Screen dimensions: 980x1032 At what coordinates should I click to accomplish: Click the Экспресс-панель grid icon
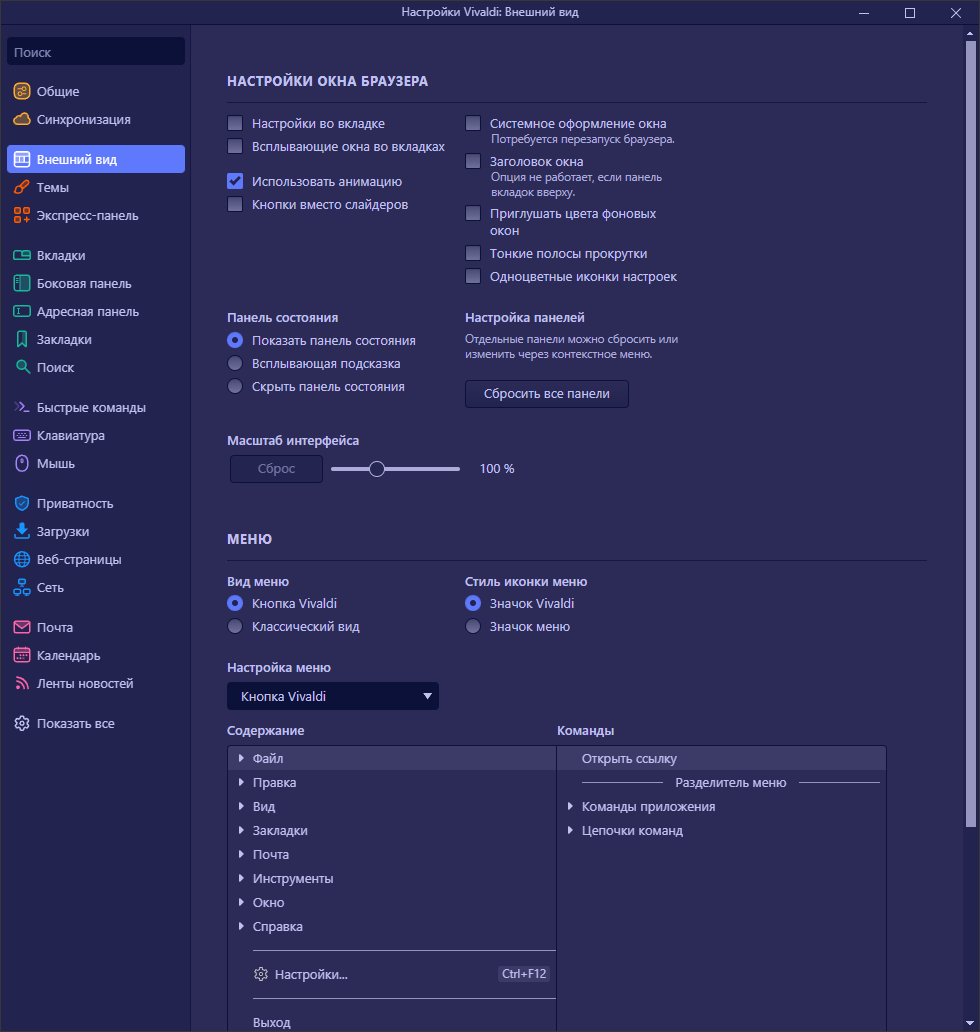(21, 216)
